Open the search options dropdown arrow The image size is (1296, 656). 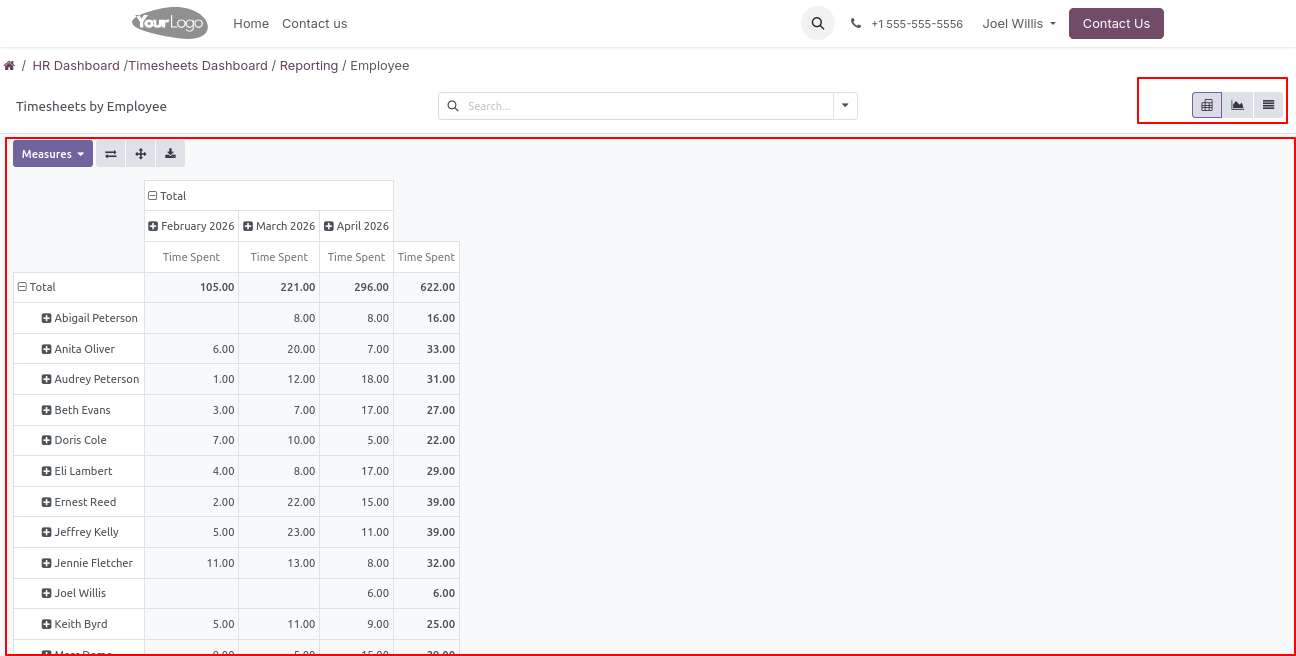tap(845, 106)
